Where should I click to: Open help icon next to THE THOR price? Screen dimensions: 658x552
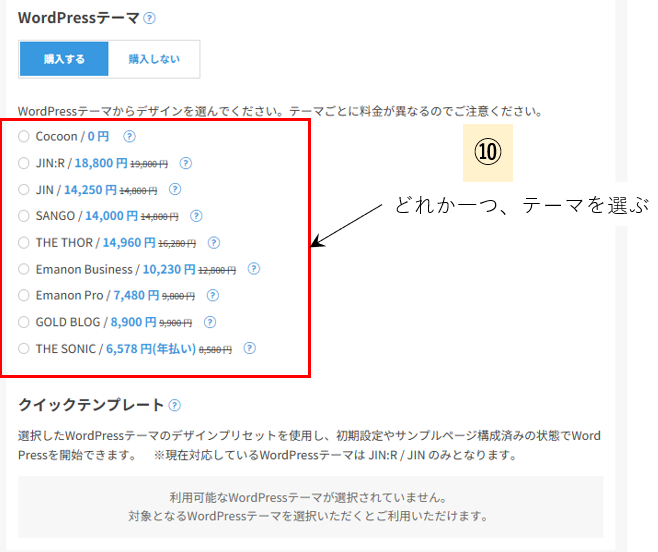[x=214, y=243]
